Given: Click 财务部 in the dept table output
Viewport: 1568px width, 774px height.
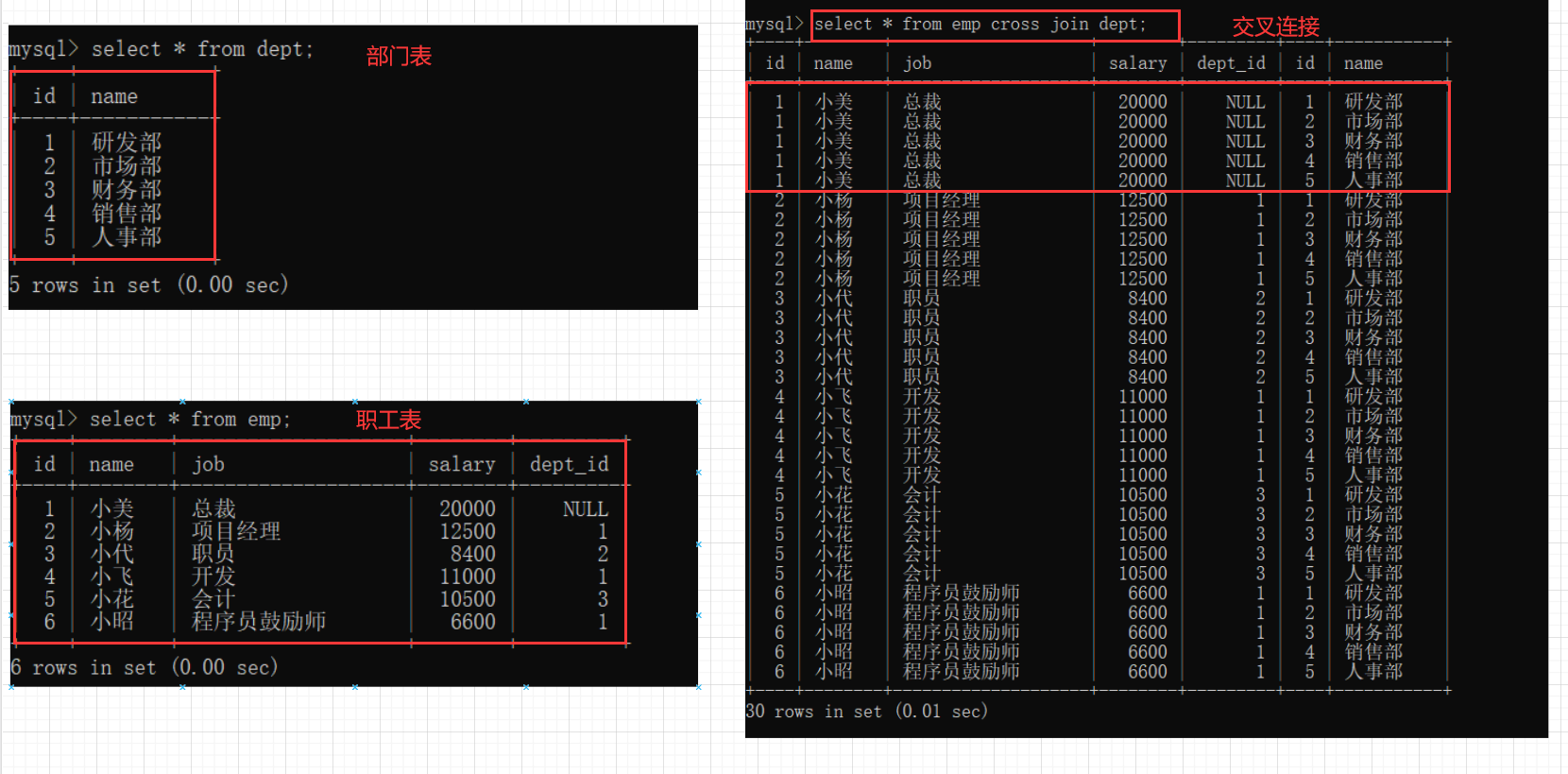Looking at the screenshot, I should pos(127,190).
